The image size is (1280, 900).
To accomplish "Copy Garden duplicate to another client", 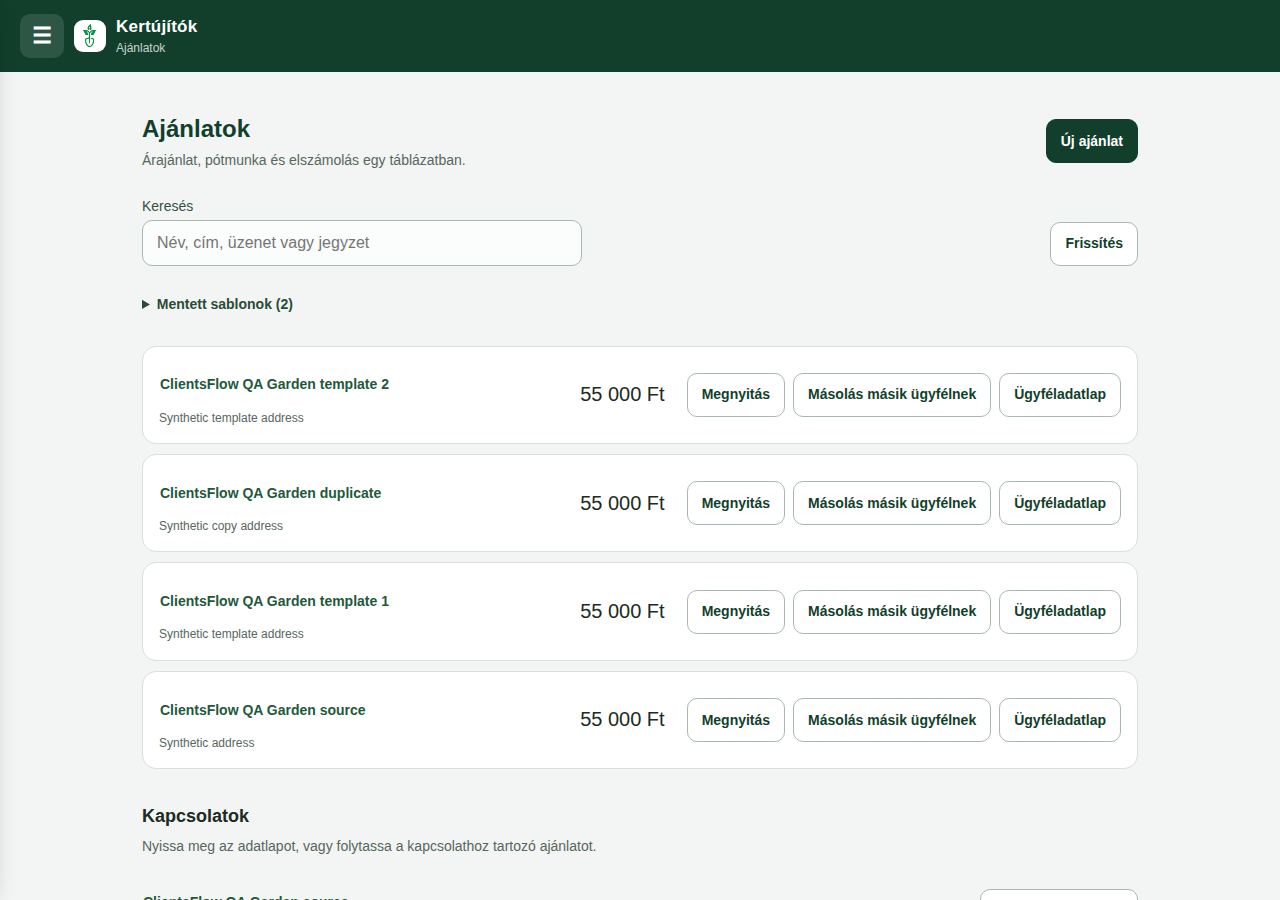I will point(892,503).
